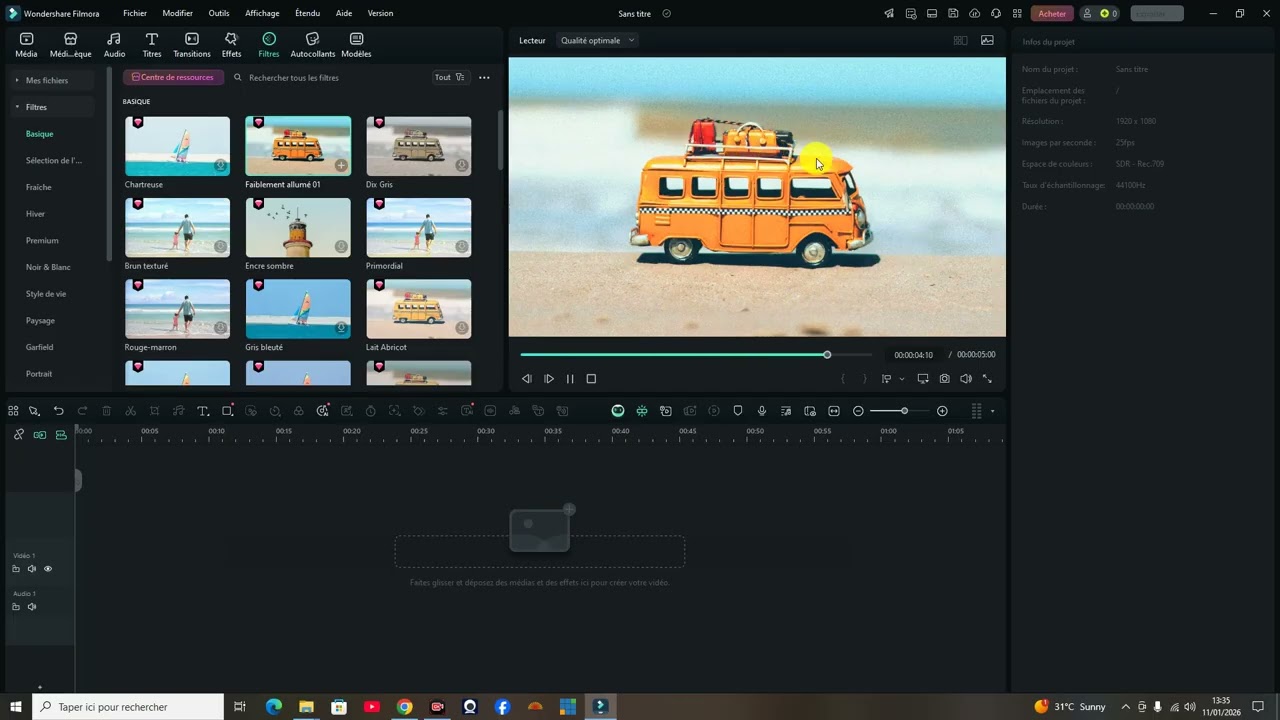Step to previous frame in player
Screen dimensions: 1280x720
coord(527,379)
